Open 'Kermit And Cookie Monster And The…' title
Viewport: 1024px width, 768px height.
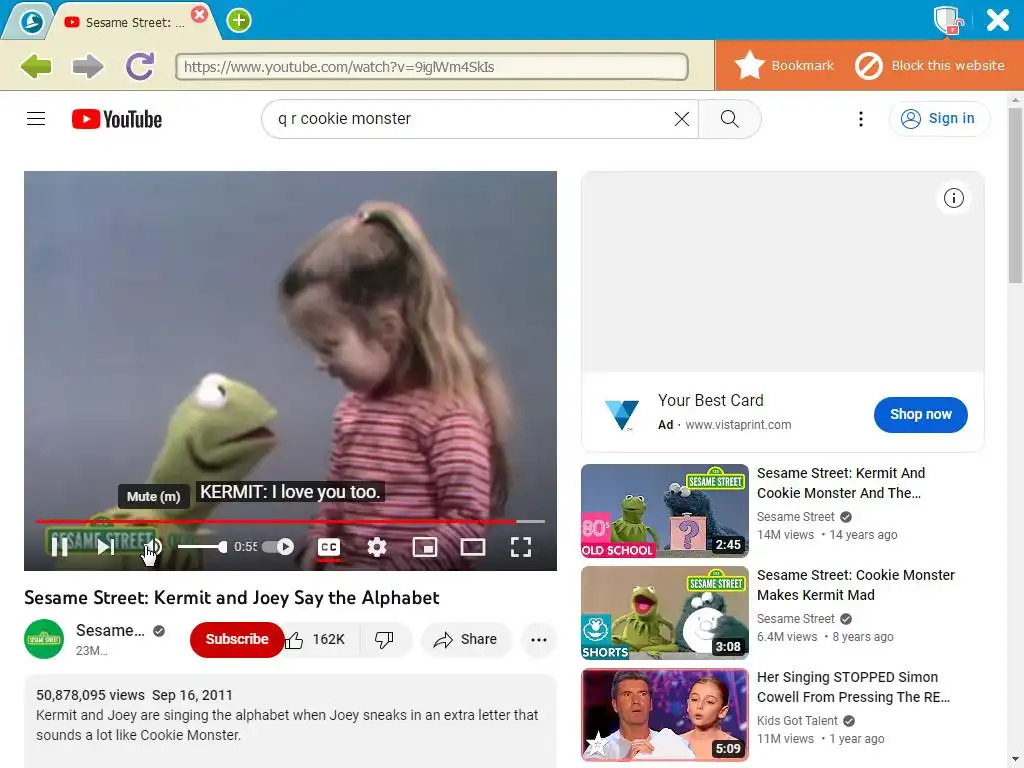(841, 483)
